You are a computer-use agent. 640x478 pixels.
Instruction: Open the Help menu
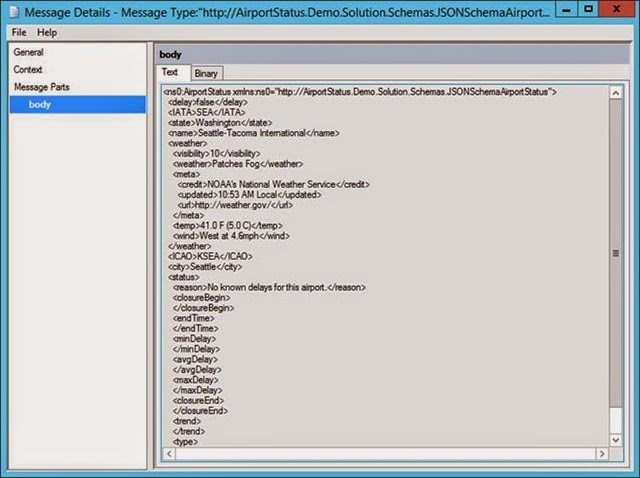click(x=47, y=32)
